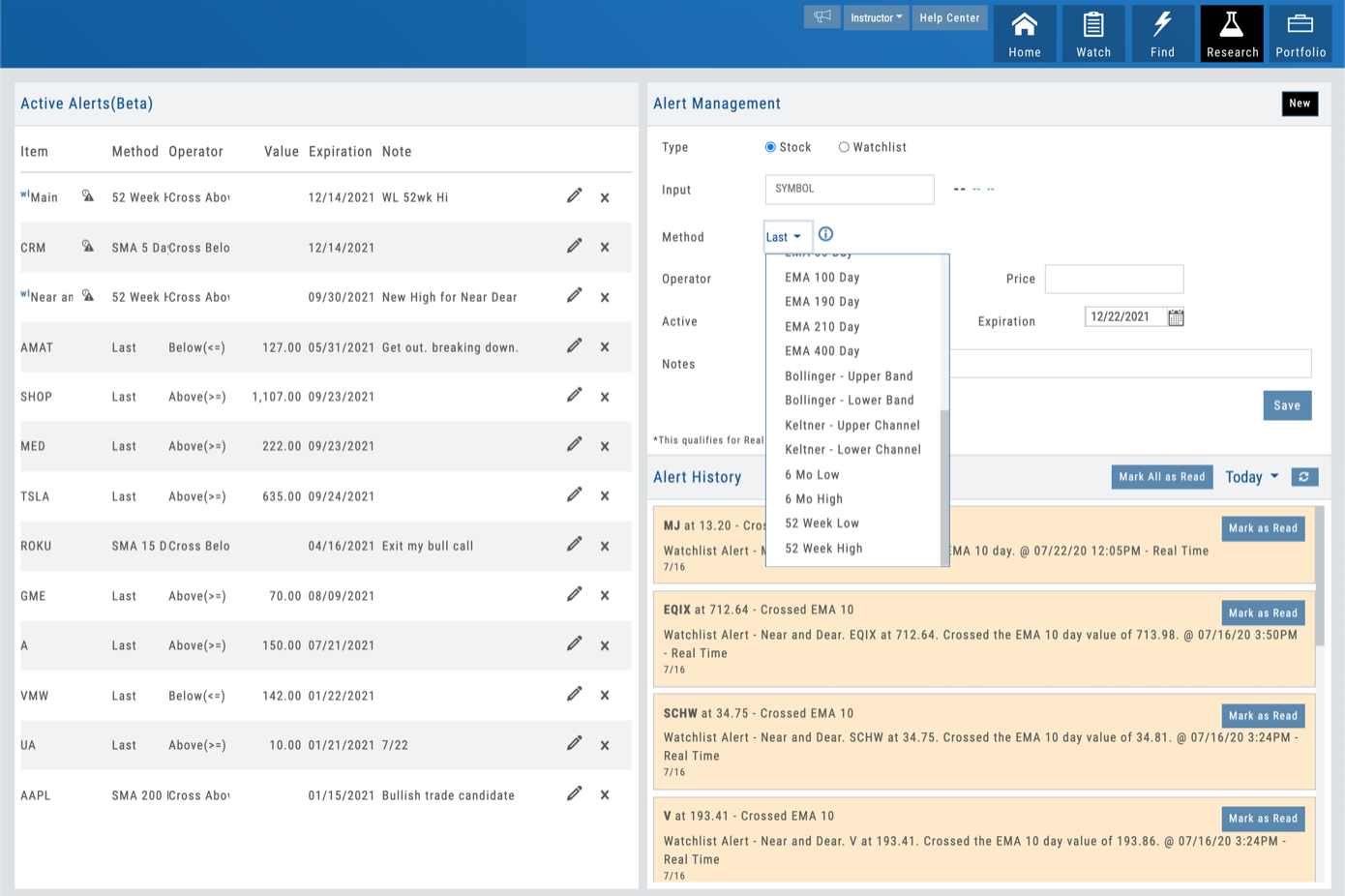Open the Watch clipboard icon

1093,34
